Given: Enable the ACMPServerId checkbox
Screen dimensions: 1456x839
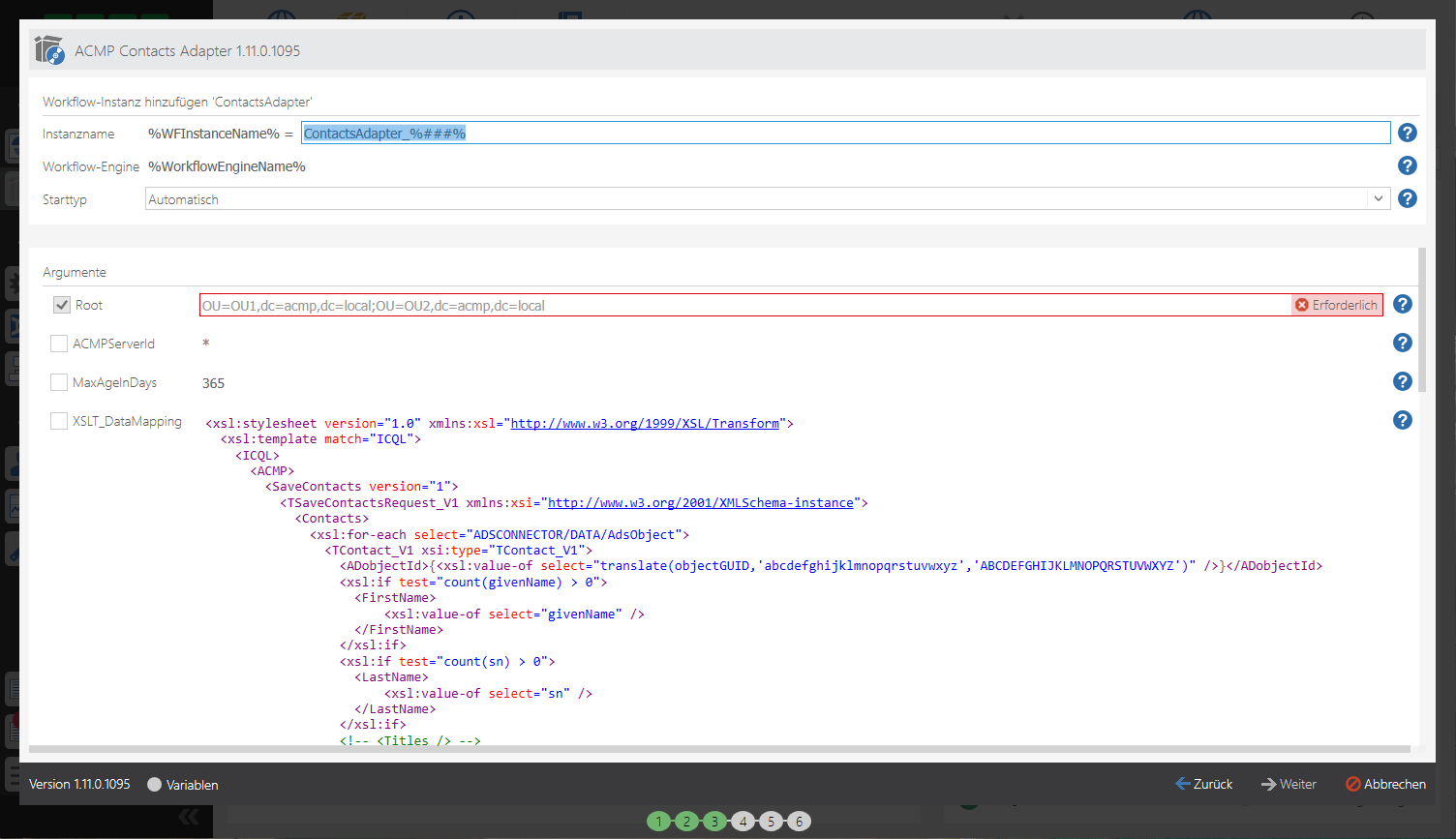Looking at the screenshot, I should 59,344.
